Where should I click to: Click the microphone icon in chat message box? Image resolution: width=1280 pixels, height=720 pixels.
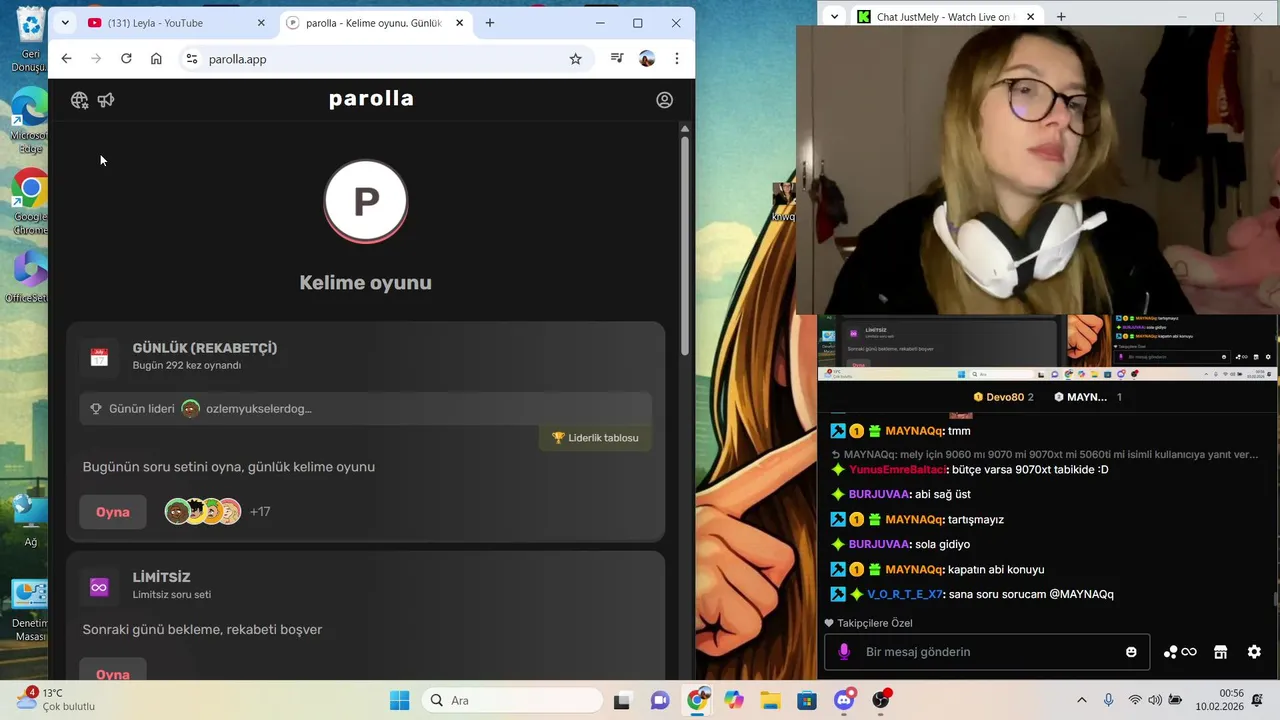click(844, 652)
